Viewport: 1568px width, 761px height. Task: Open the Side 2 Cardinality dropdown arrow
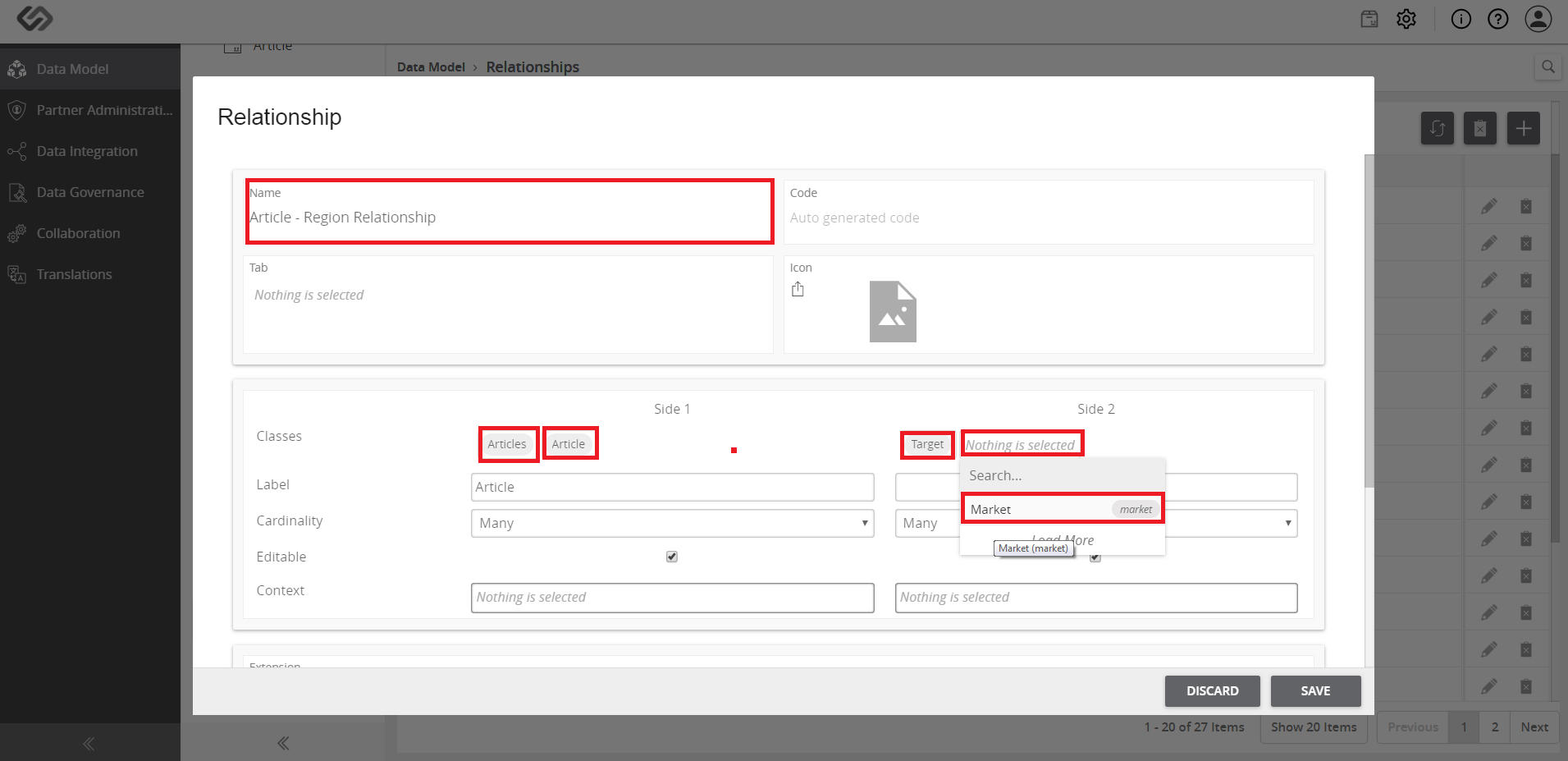(1288, 523)
